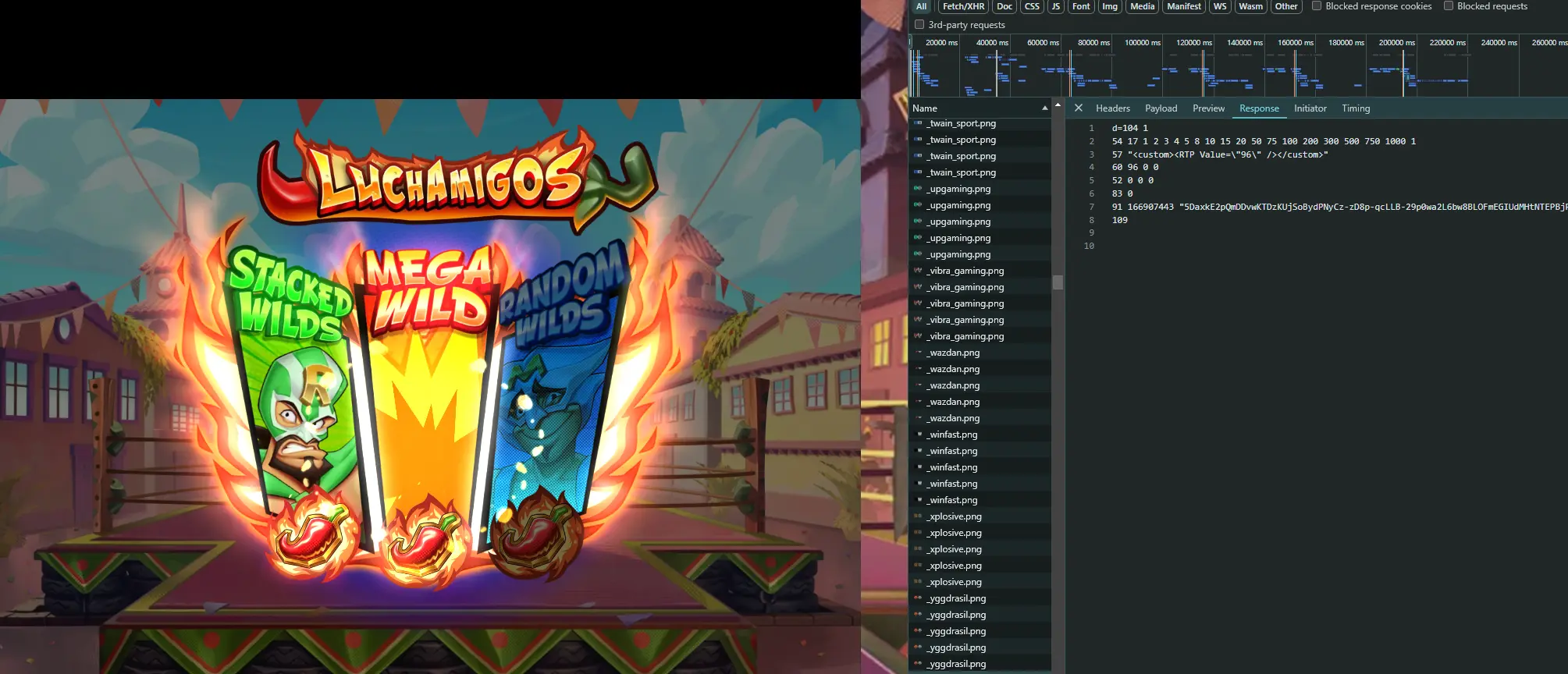
Task: Enable Blocked requests checkbox
Action: (1449, 5)
